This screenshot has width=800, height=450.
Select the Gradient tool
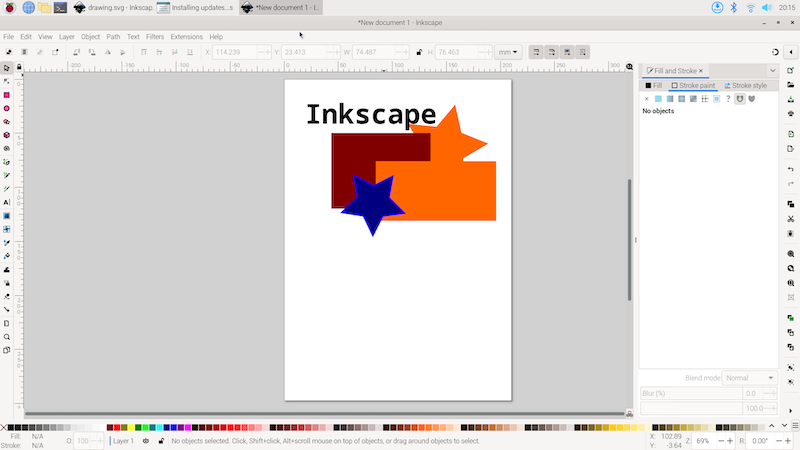7,216
